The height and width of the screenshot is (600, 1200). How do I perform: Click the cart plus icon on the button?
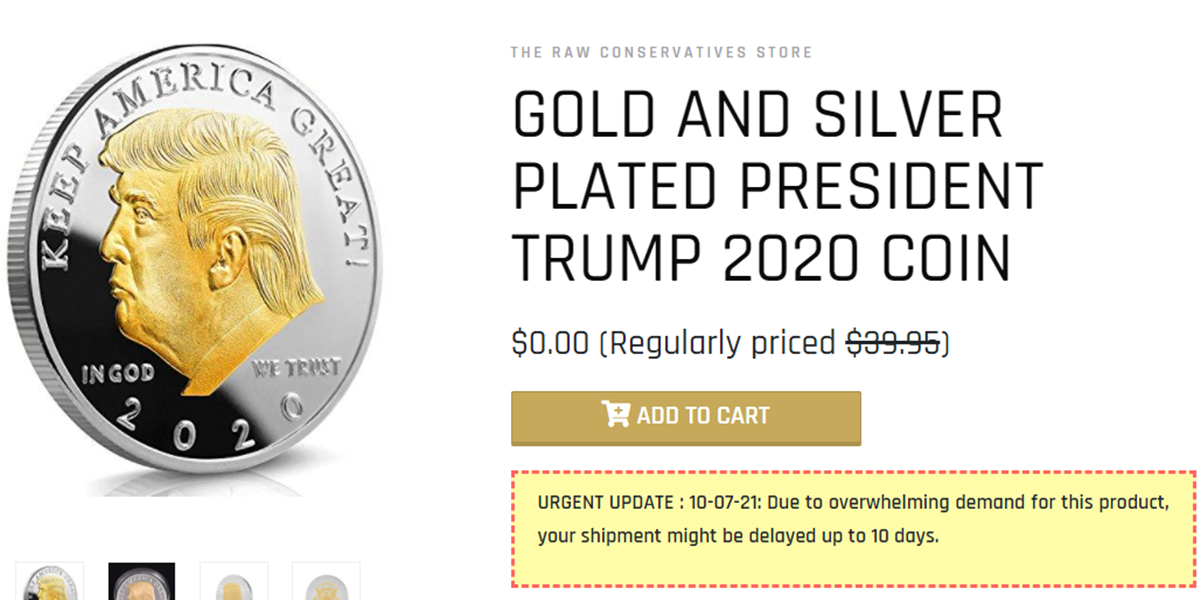pos(616,415)
